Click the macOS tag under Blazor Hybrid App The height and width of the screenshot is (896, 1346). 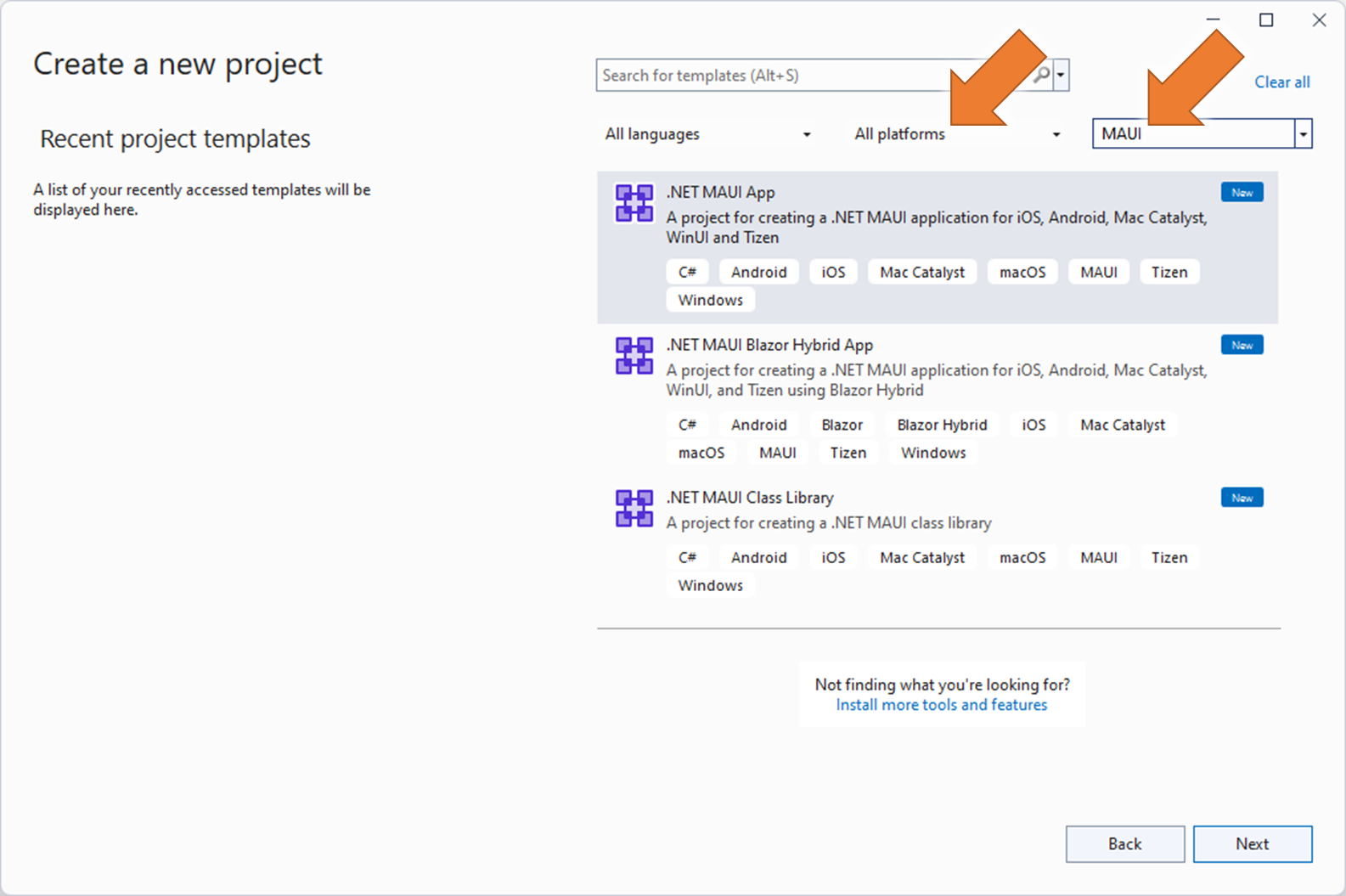point(701,453)
